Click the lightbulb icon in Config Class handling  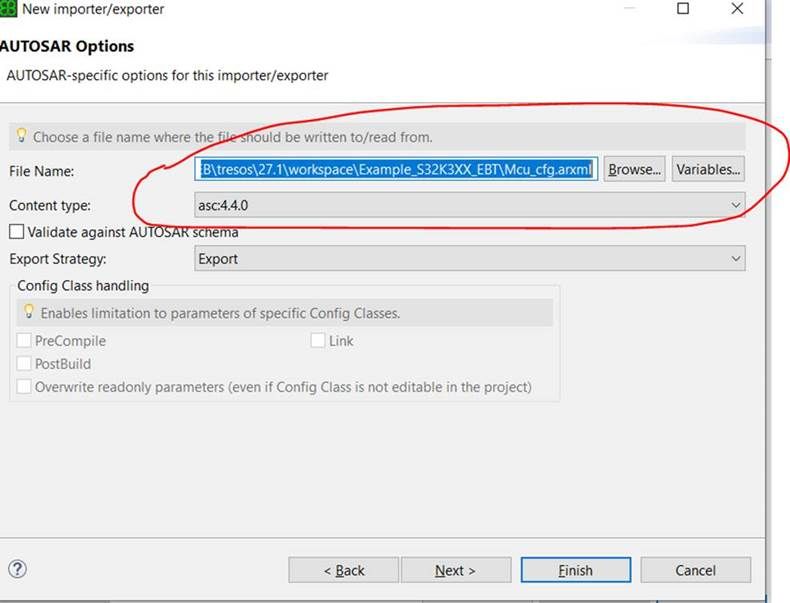[29, 312]
